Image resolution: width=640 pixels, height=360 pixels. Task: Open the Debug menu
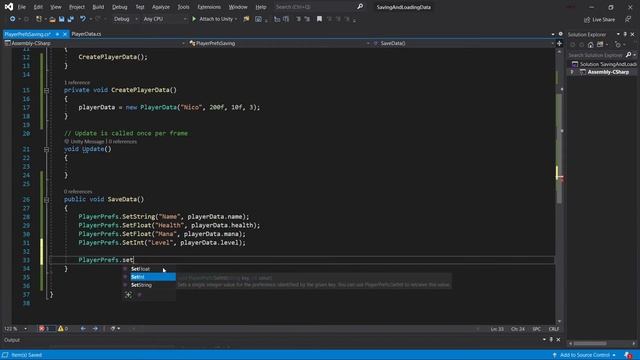(120, 7)
